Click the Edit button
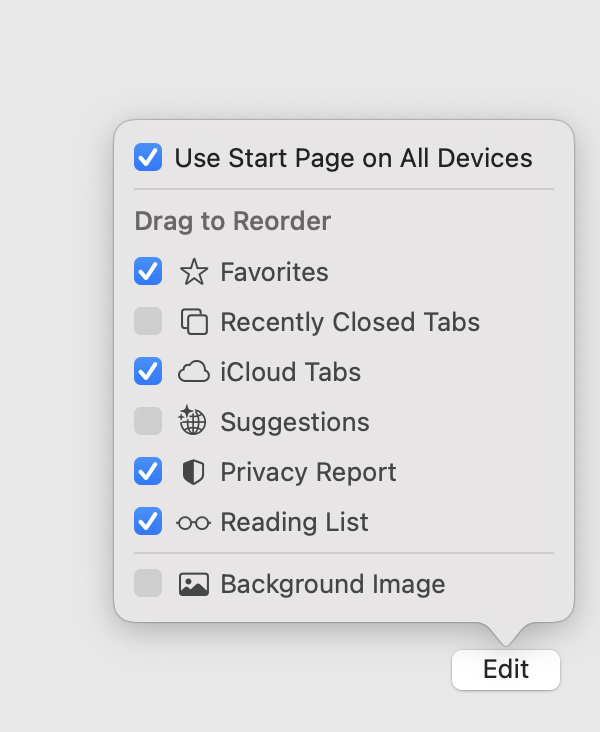 click(x=506, y=669)
